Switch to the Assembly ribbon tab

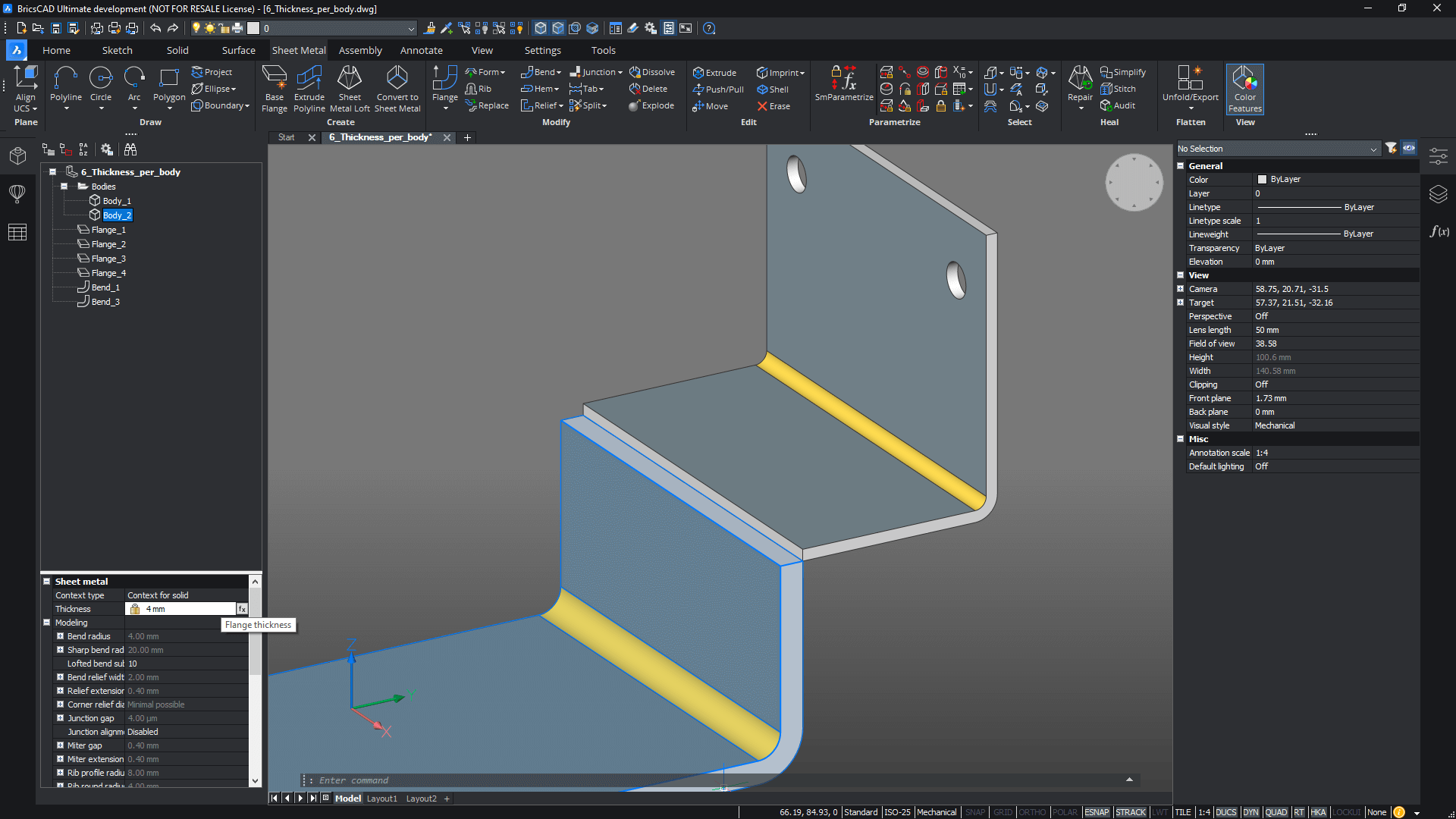[x=359, y=50]
